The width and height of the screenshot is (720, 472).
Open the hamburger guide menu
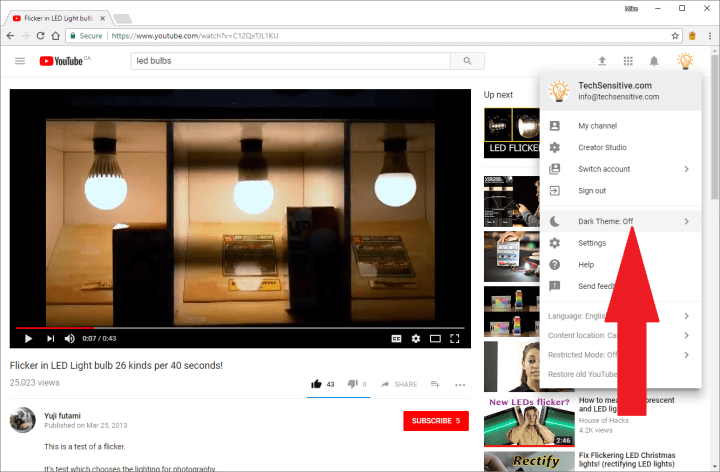pos(20,61)
